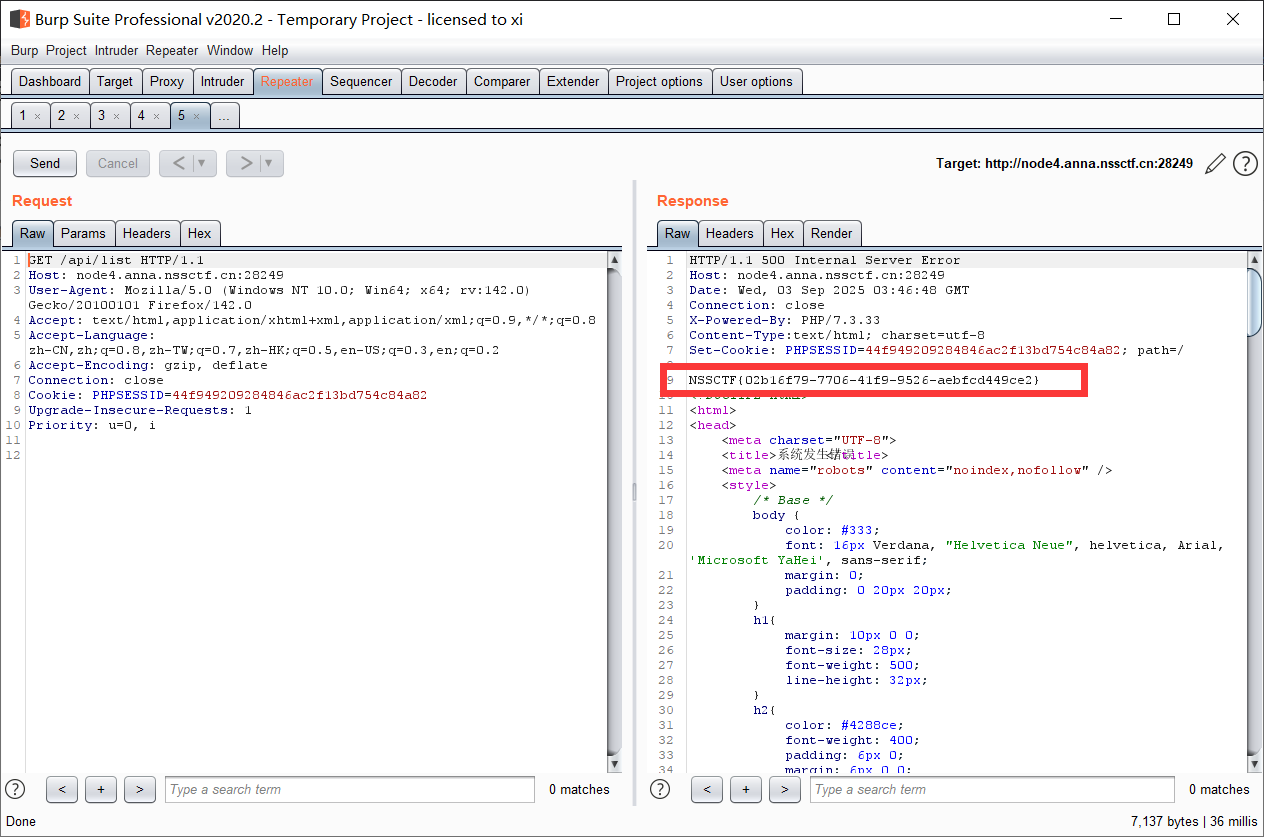Go to next request history arrow
The image size is (1264, 837).
(244, 163)
